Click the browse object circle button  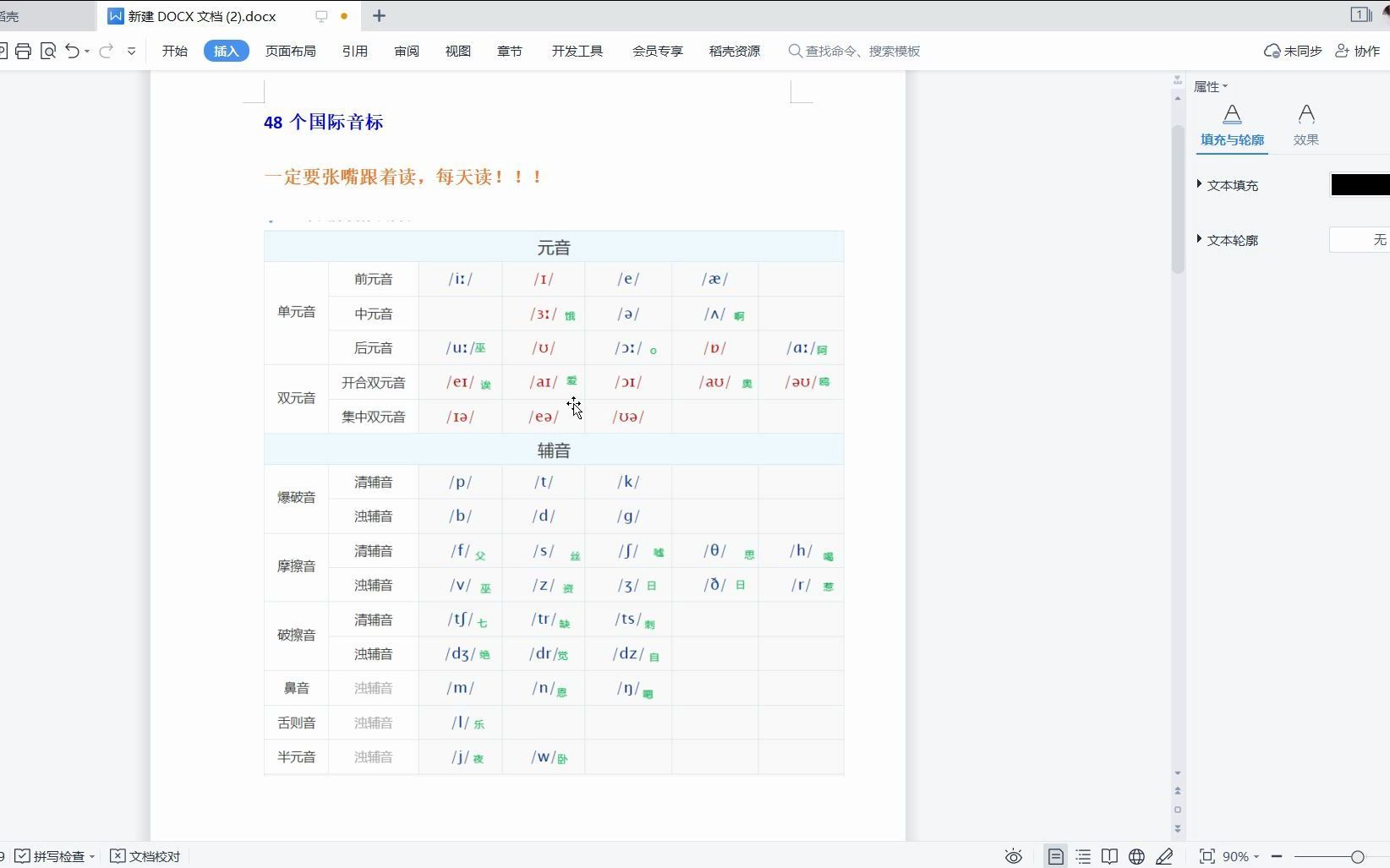(x=1178, y=810)
